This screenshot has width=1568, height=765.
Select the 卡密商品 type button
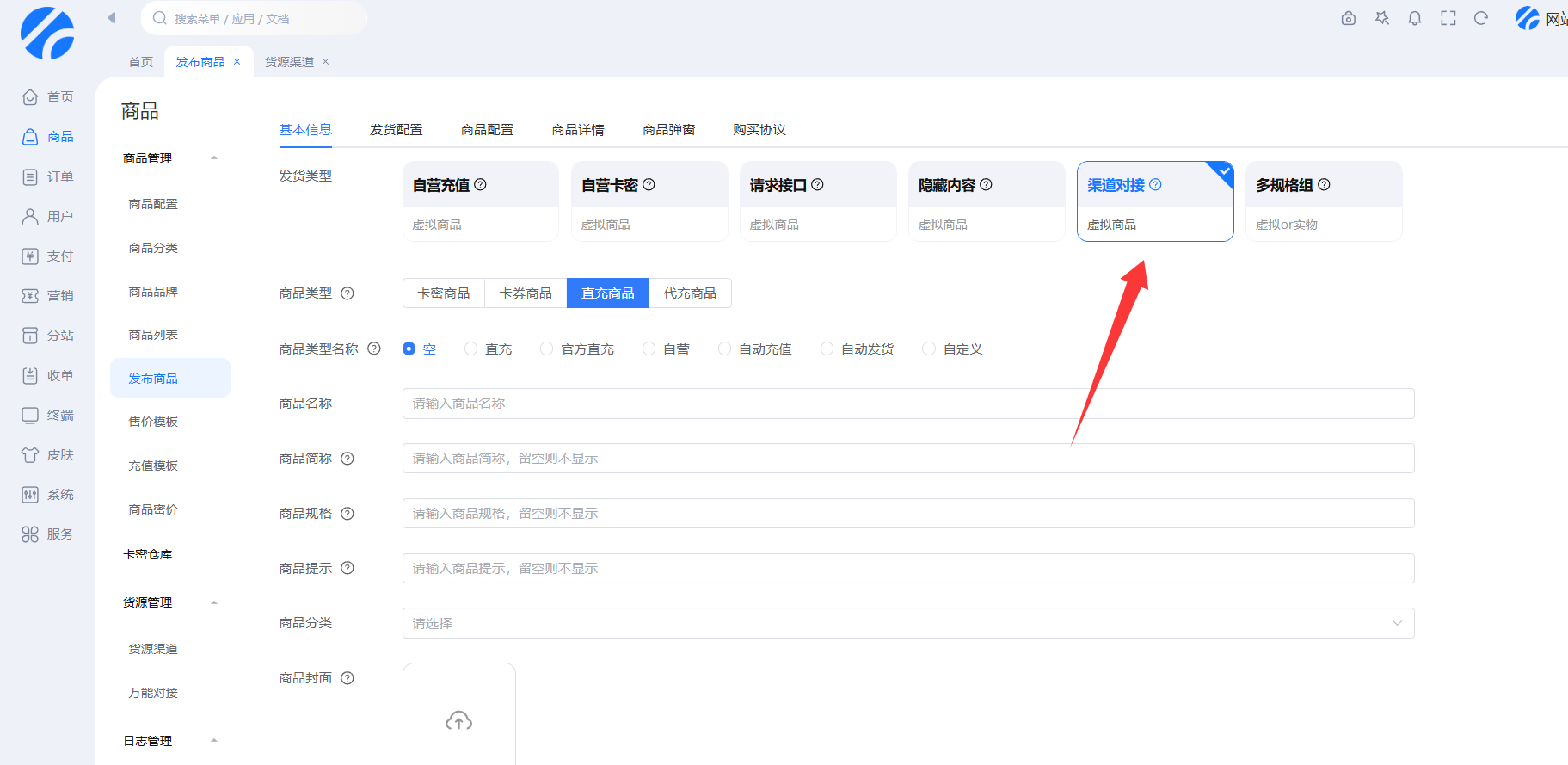point(443,293)
